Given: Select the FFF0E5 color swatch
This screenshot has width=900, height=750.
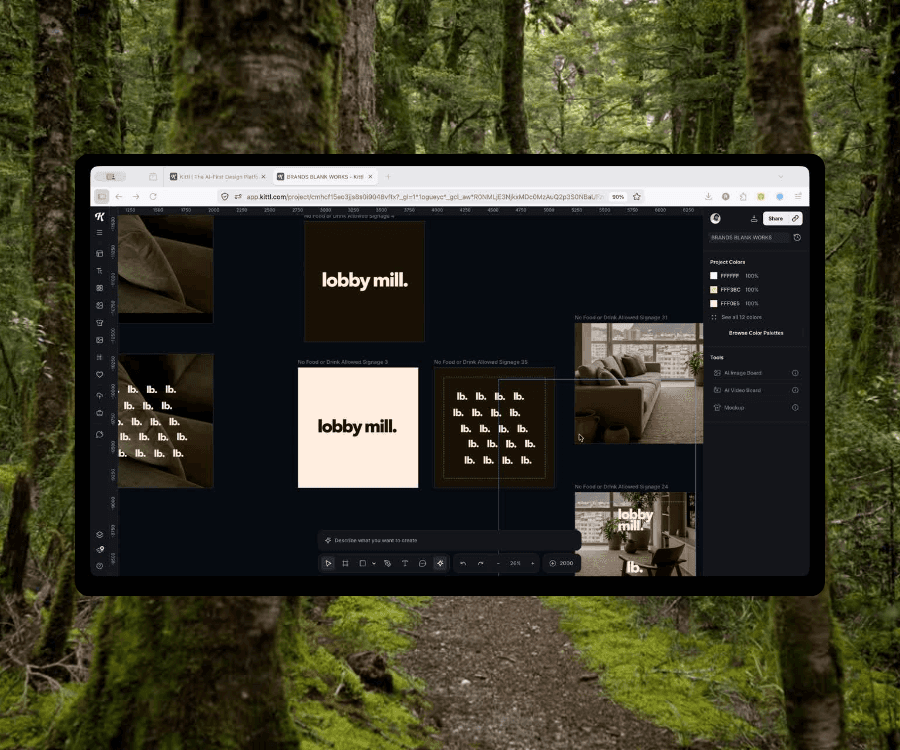Looking at the screenshot, I should point(713,304).
